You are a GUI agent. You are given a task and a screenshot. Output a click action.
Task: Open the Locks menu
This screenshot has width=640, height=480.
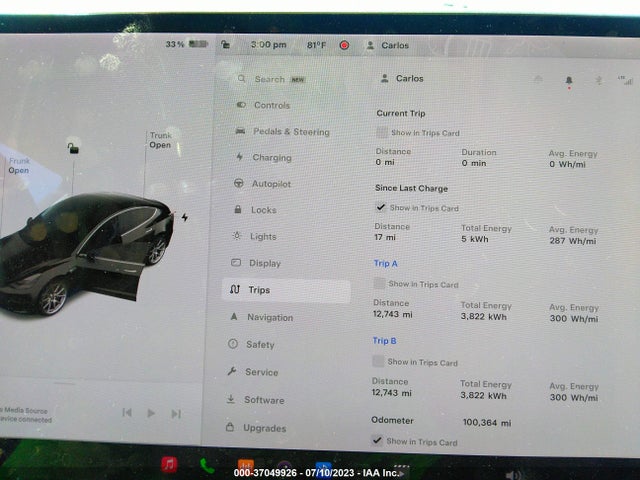255,210
